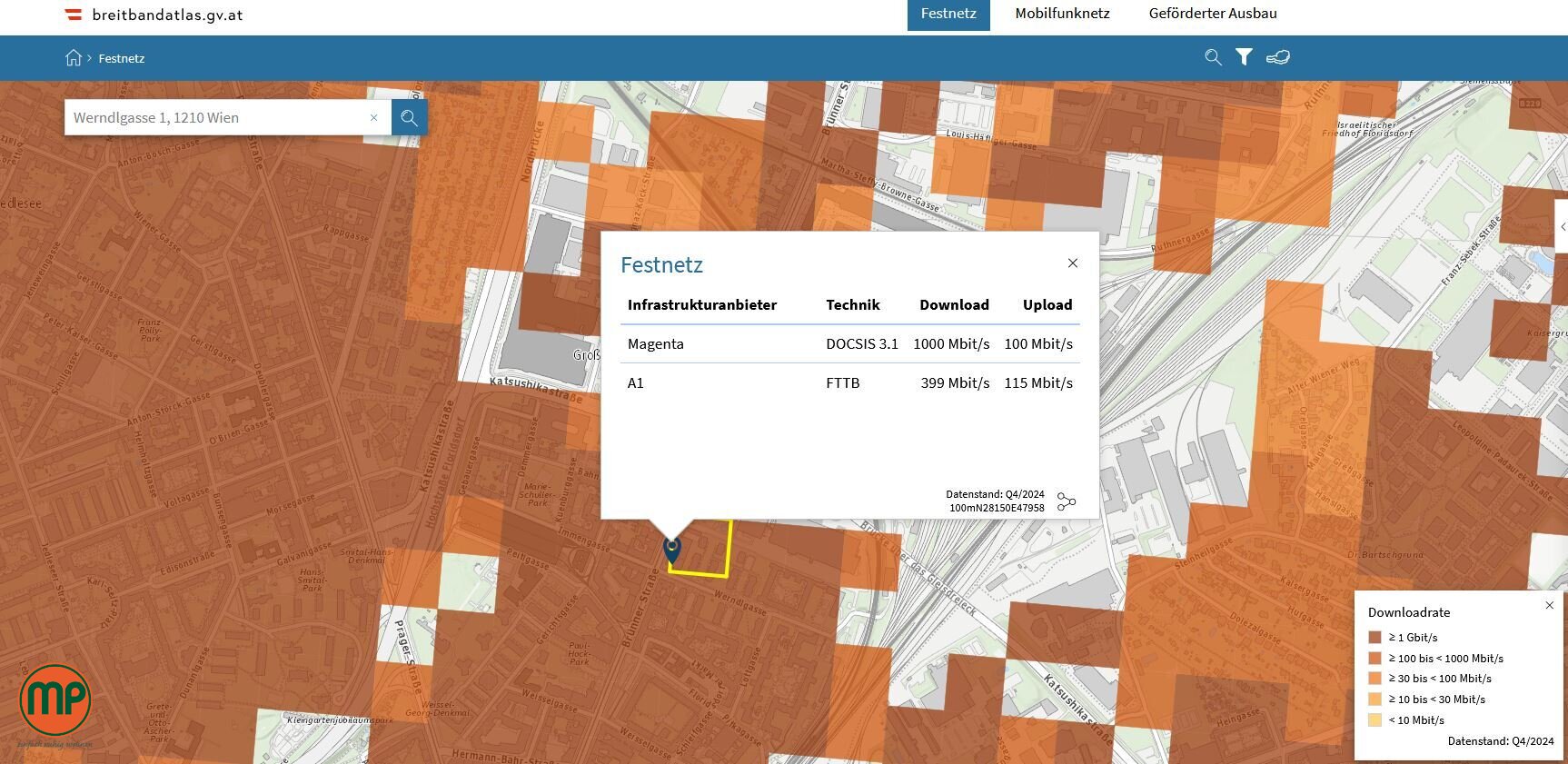The width and height of the screenshot is (1568, 764).
Task: Open the funnel filter icon
Action: click(x=1244, y=57)
